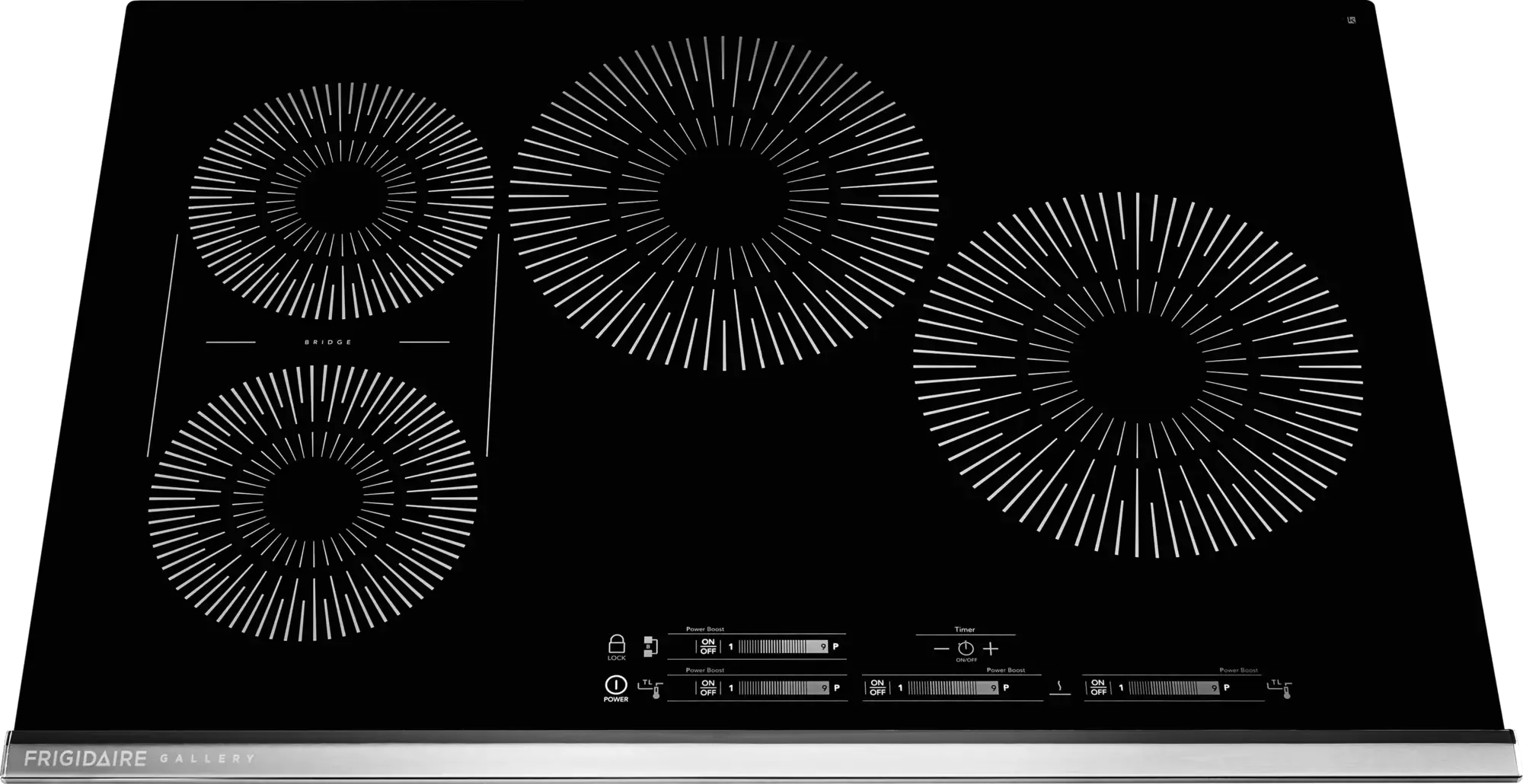Viewport: 1523px width, 784px height.
Task: Toggle ON/OFF for the upper-left bridge burner
Action: 708,646
